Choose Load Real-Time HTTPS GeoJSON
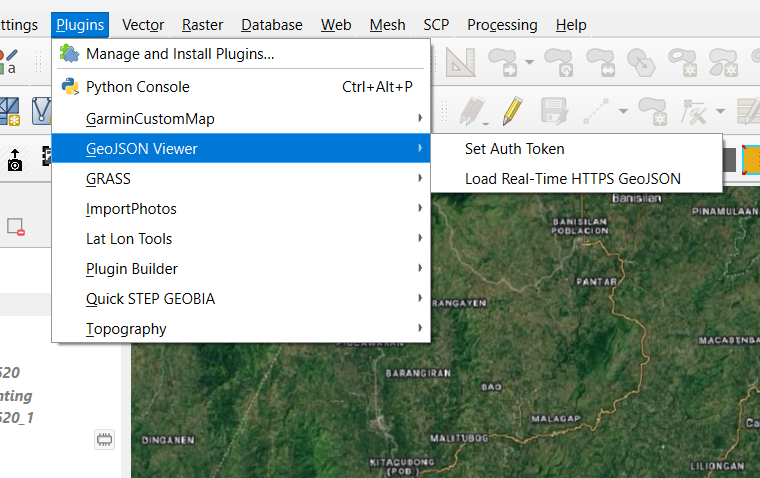The height and width of the screenshot is (478, 760). point(577,178)
